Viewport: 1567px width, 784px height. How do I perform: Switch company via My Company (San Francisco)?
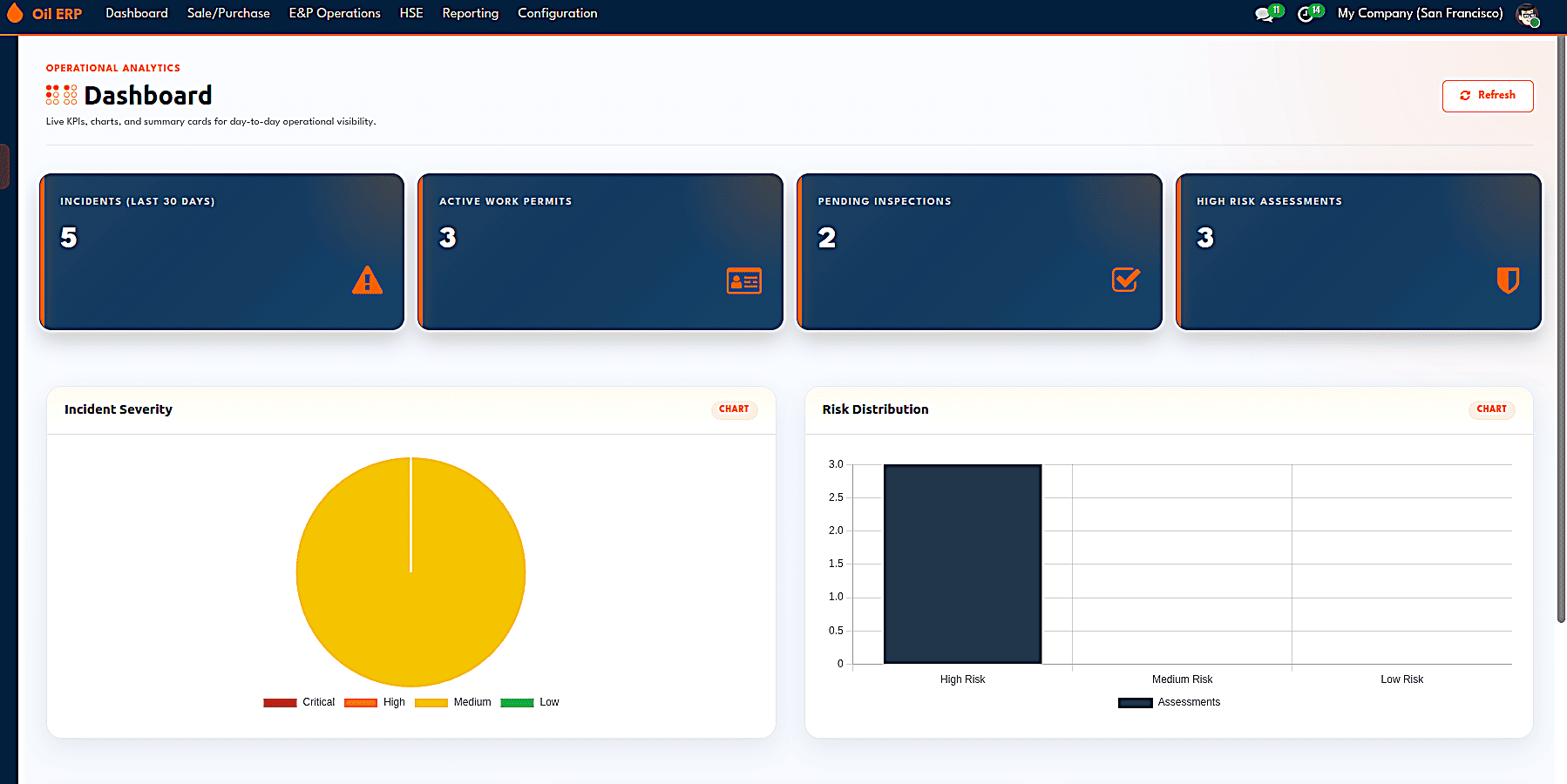[1420, 13]
